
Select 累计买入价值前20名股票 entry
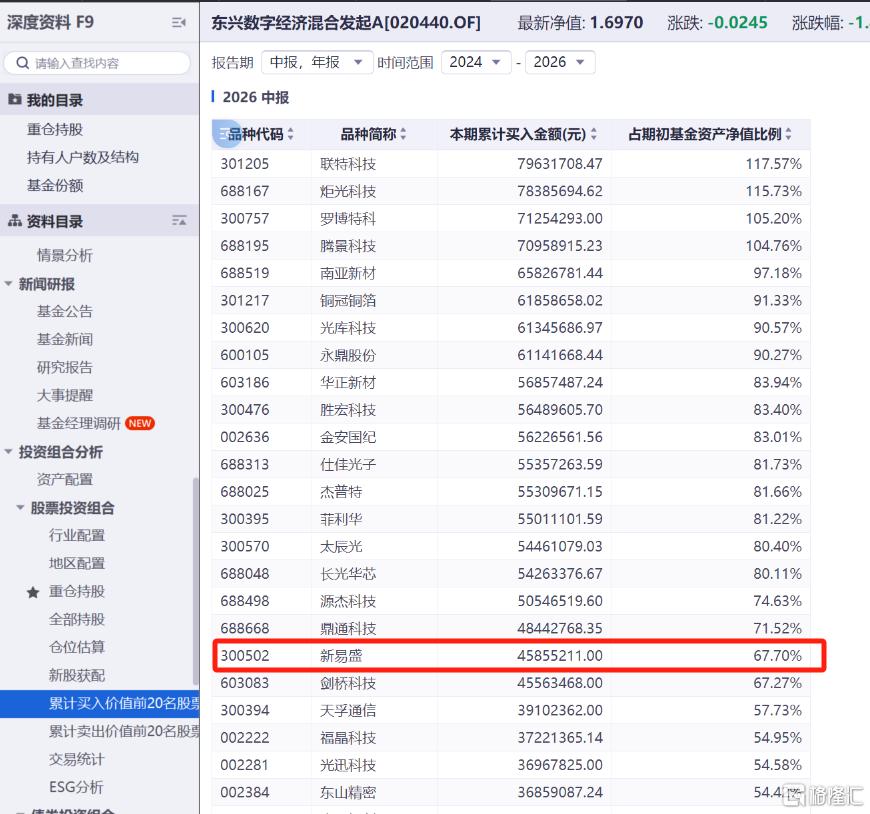tap(100, 704)
